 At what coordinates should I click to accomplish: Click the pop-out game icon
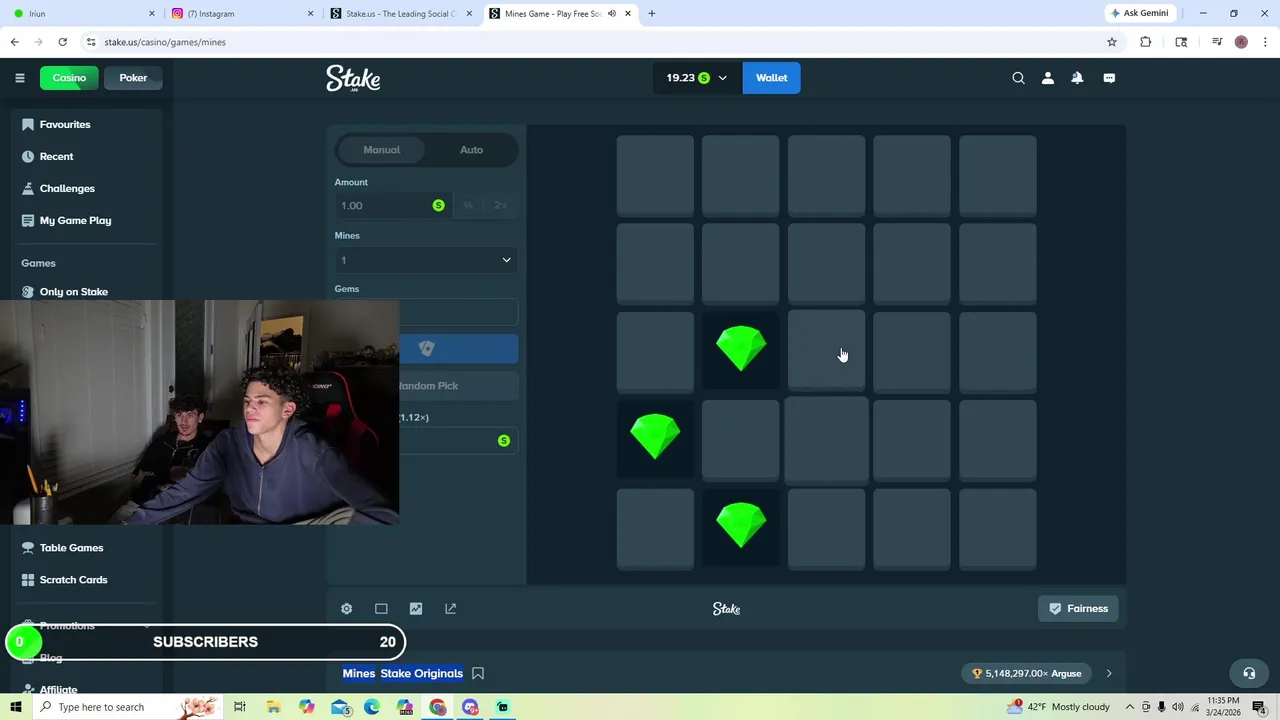point(450,608)
